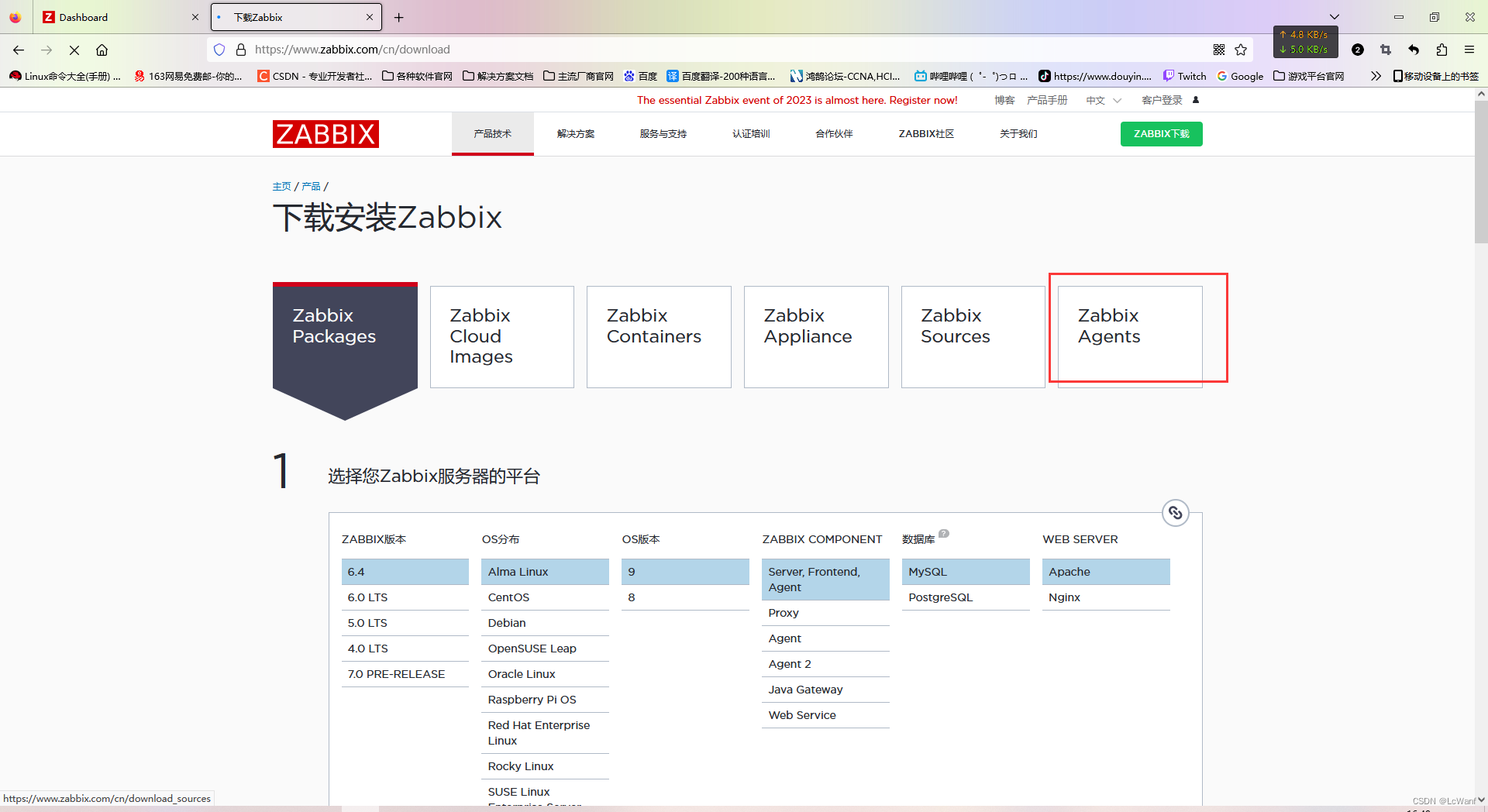Click the padlock site info icon

point(241,50)
